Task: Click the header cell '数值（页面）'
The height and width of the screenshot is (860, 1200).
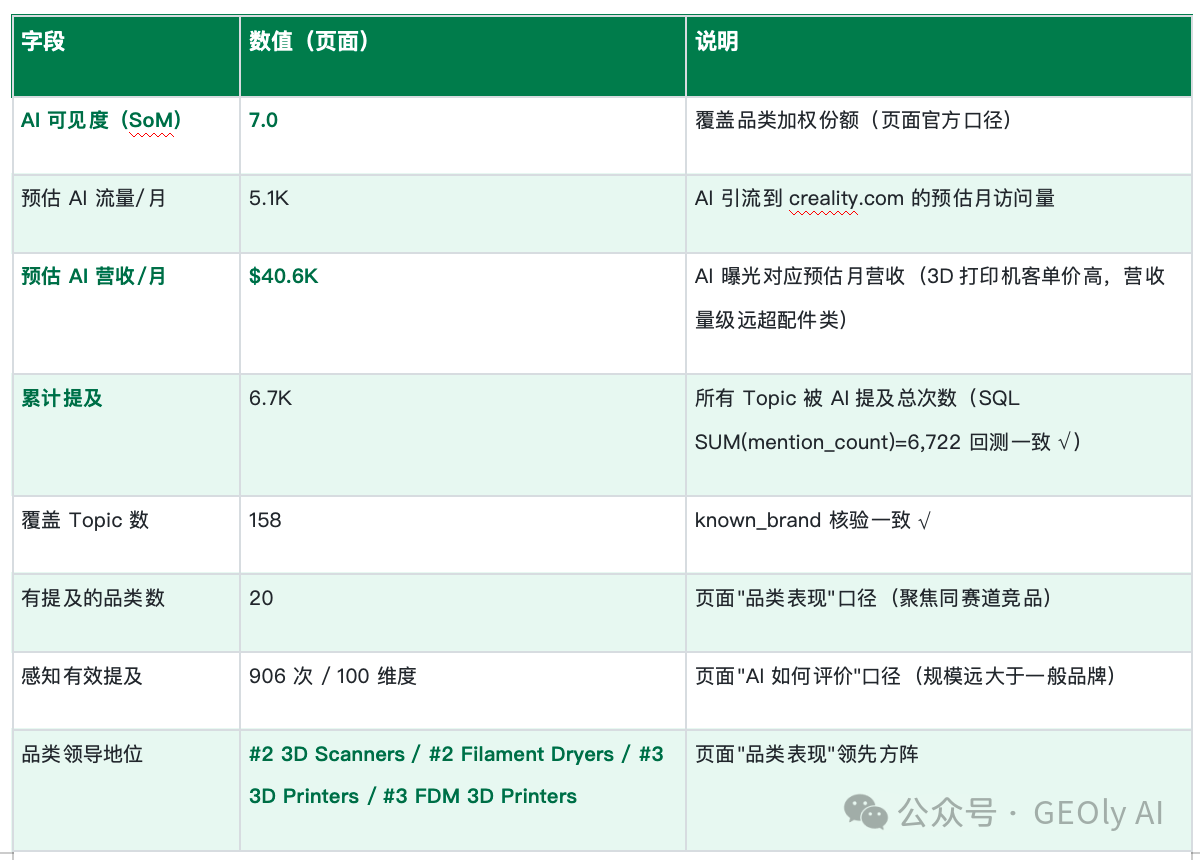Action: coord(463,56)
